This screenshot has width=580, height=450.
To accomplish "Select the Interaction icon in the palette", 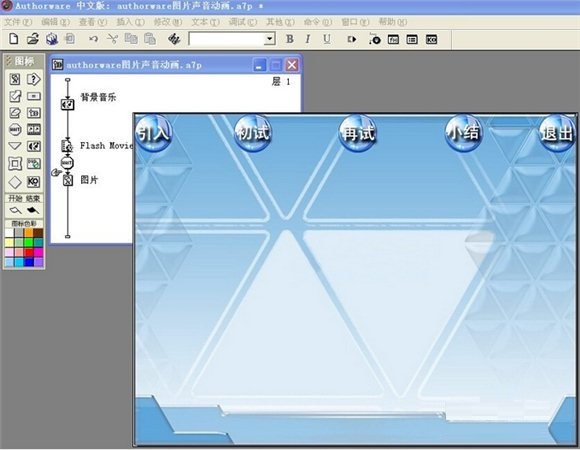I will (34, 79).
